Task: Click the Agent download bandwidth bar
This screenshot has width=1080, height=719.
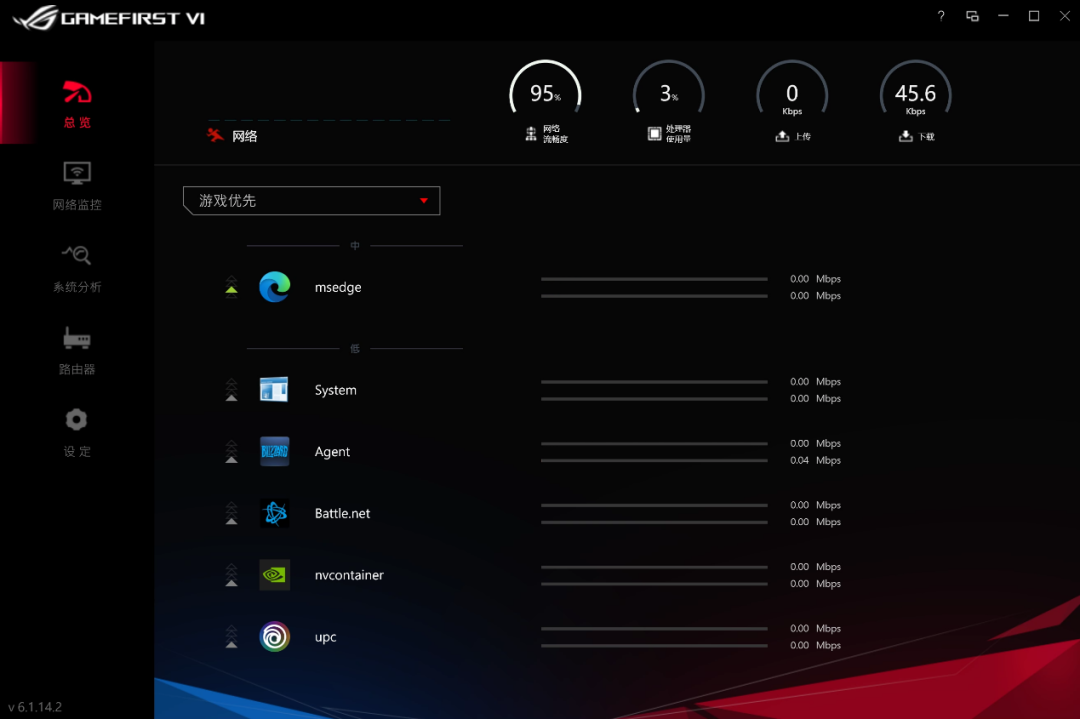Action: point(654,460)
